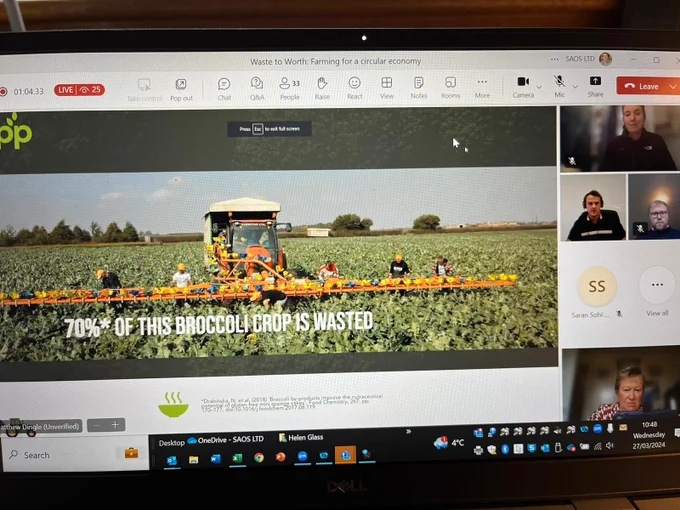This screenshot has height=510, width=680.
Task: Open breakout Rooms
Action: (x=450, y=88)
